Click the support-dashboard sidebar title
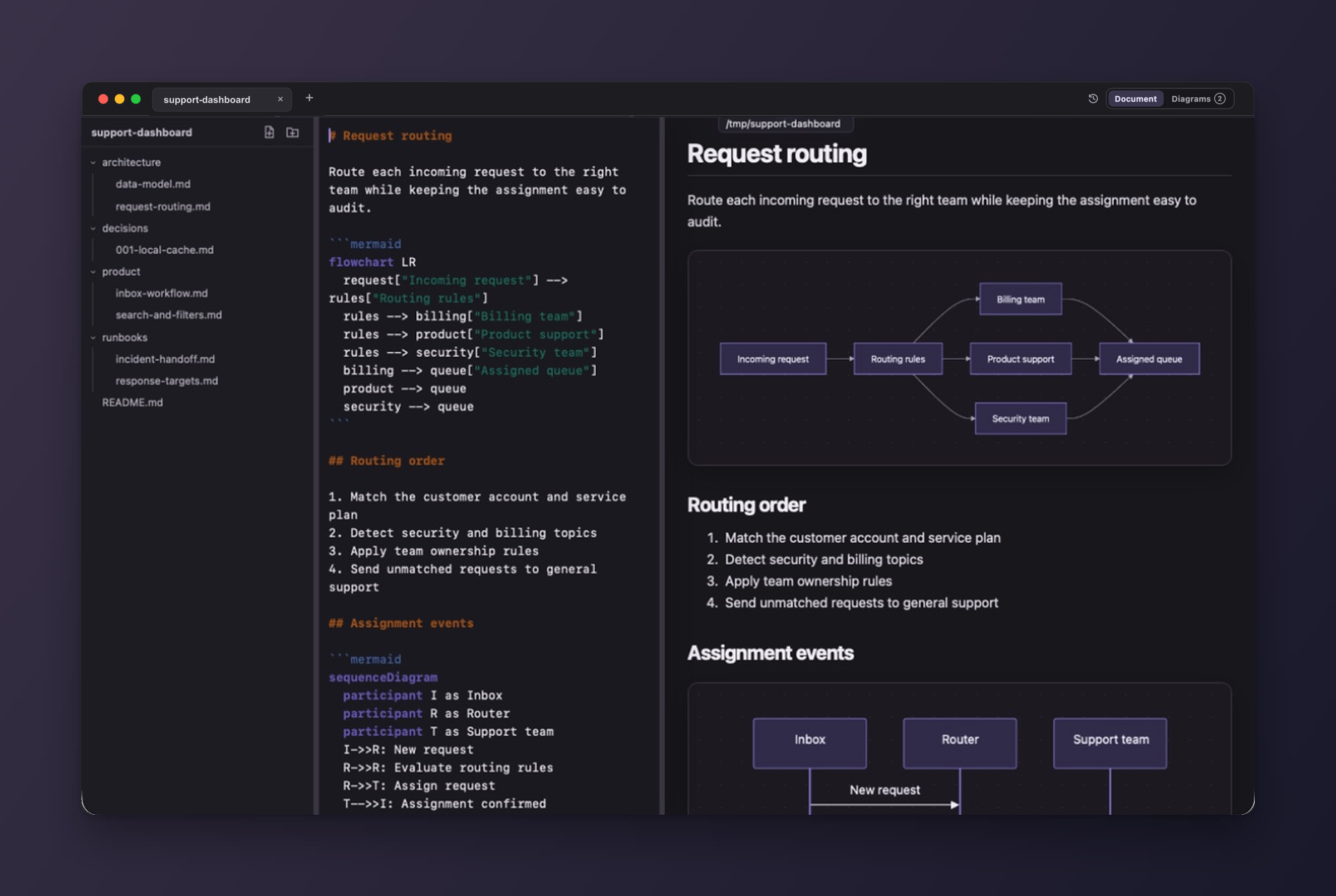Viewport: 1336px width, 896px height. (x=142, y=132)
